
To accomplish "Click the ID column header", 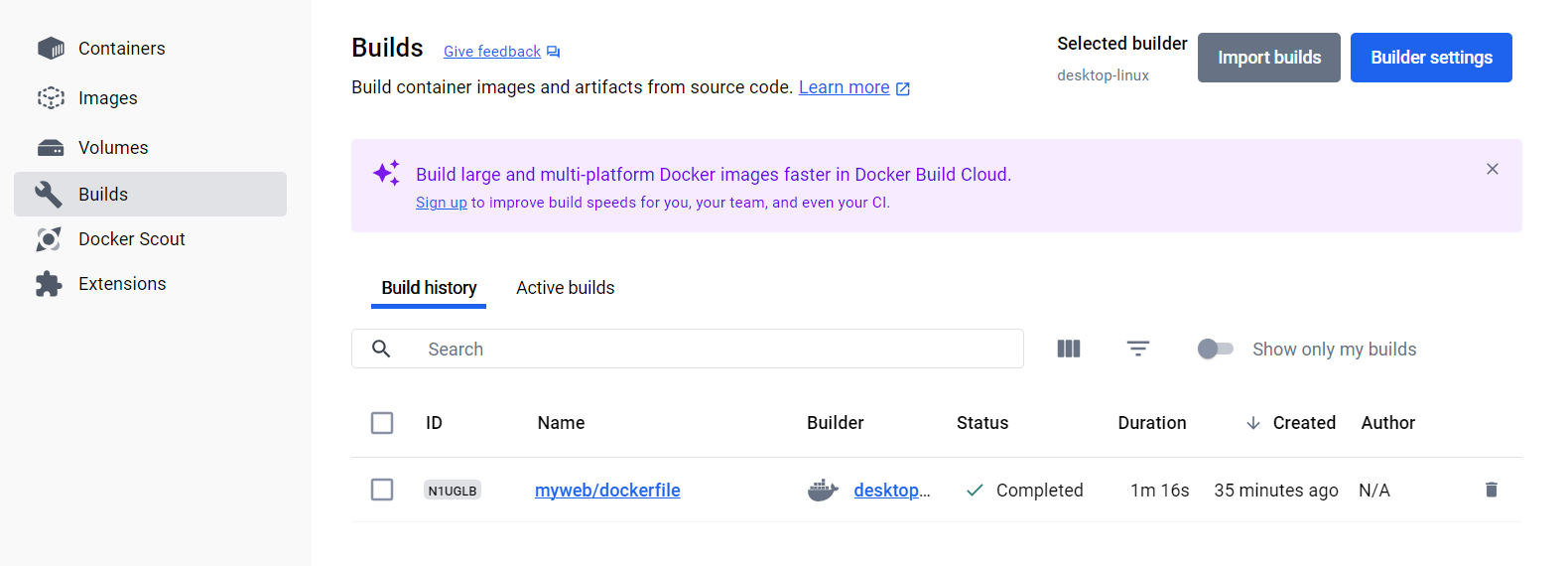I will point(434,423).
